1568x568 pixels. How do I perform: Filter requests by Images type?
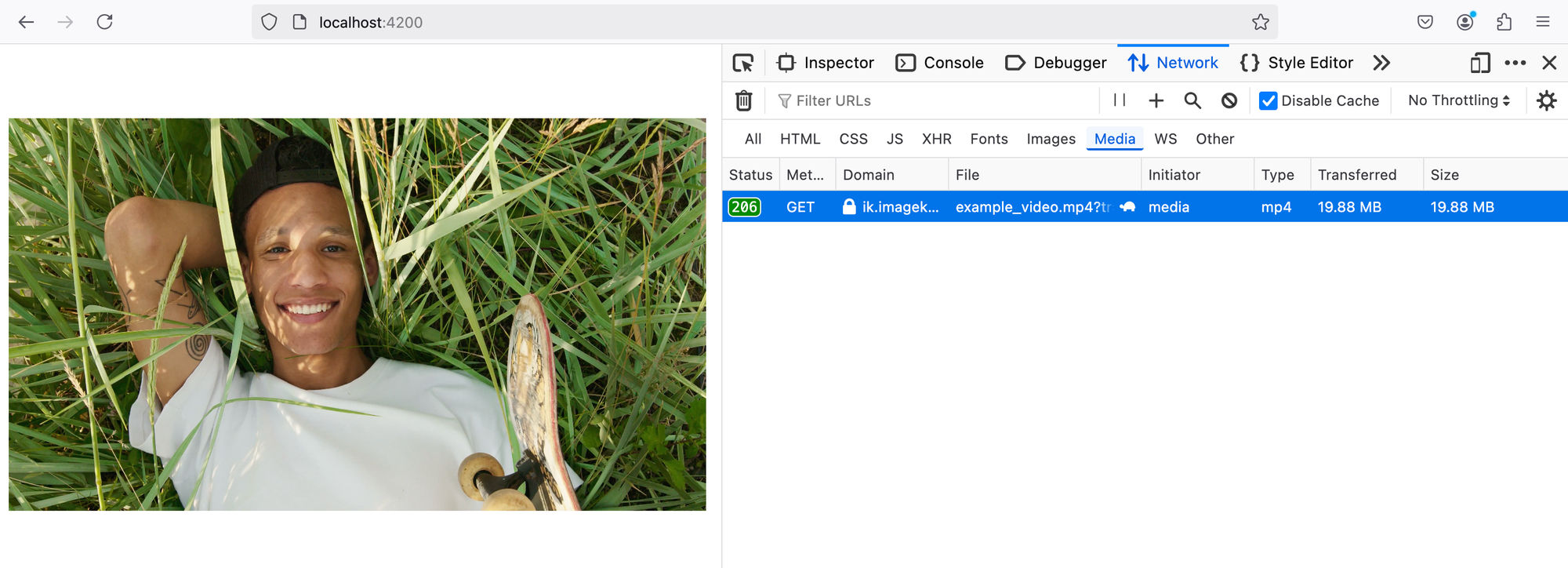1051,139
